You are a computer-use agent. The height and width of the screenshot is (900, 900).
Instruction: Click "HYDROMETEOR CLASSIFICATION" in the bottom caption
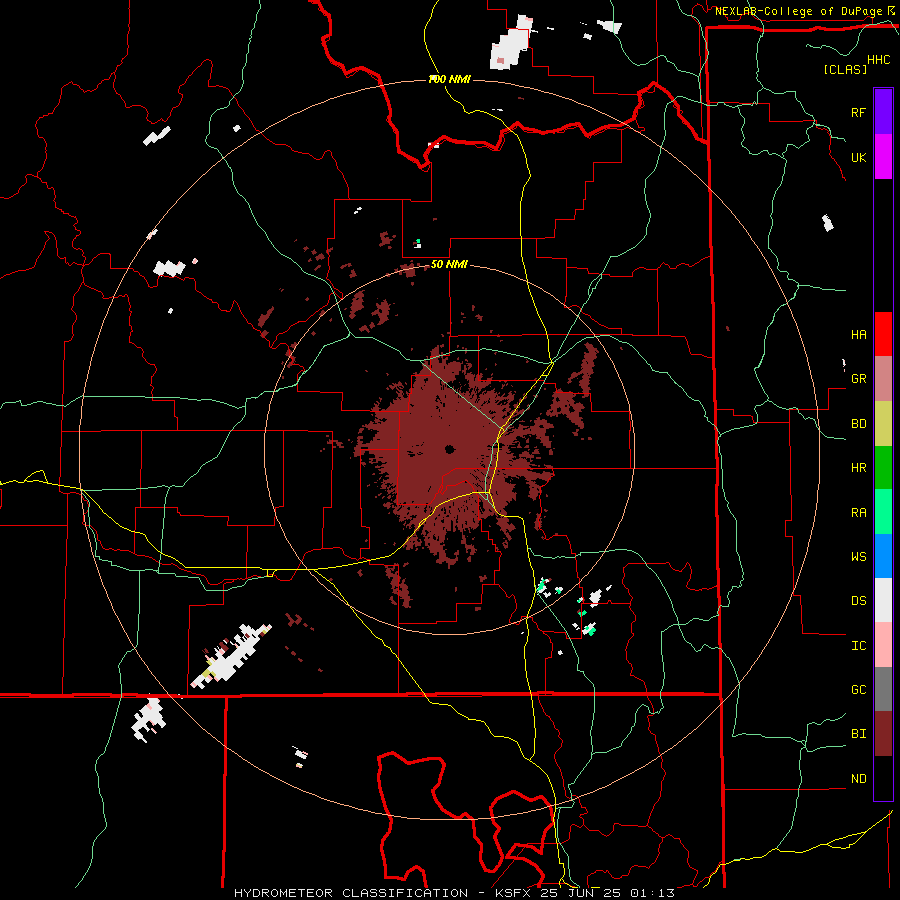coord(351,893)
